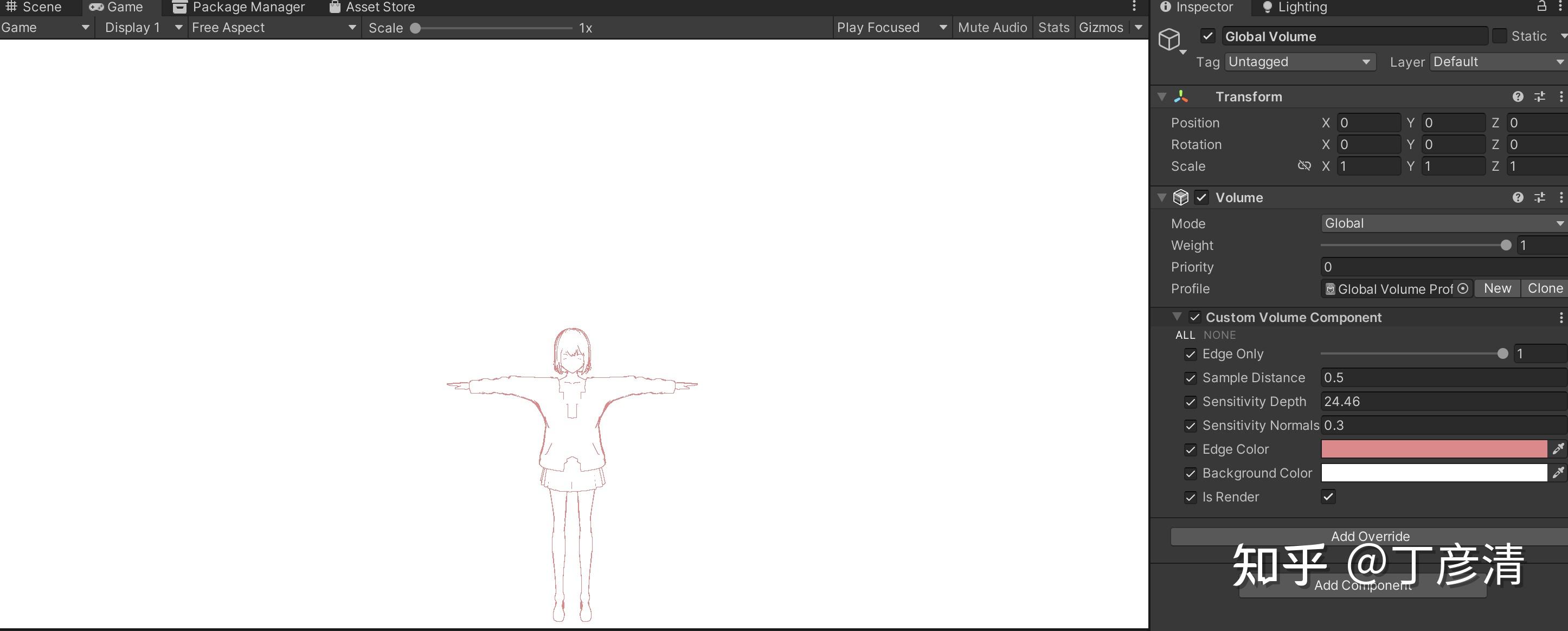
Task: Click the Scale constrain proportions link icon
Action: (x=1304, y=166)
